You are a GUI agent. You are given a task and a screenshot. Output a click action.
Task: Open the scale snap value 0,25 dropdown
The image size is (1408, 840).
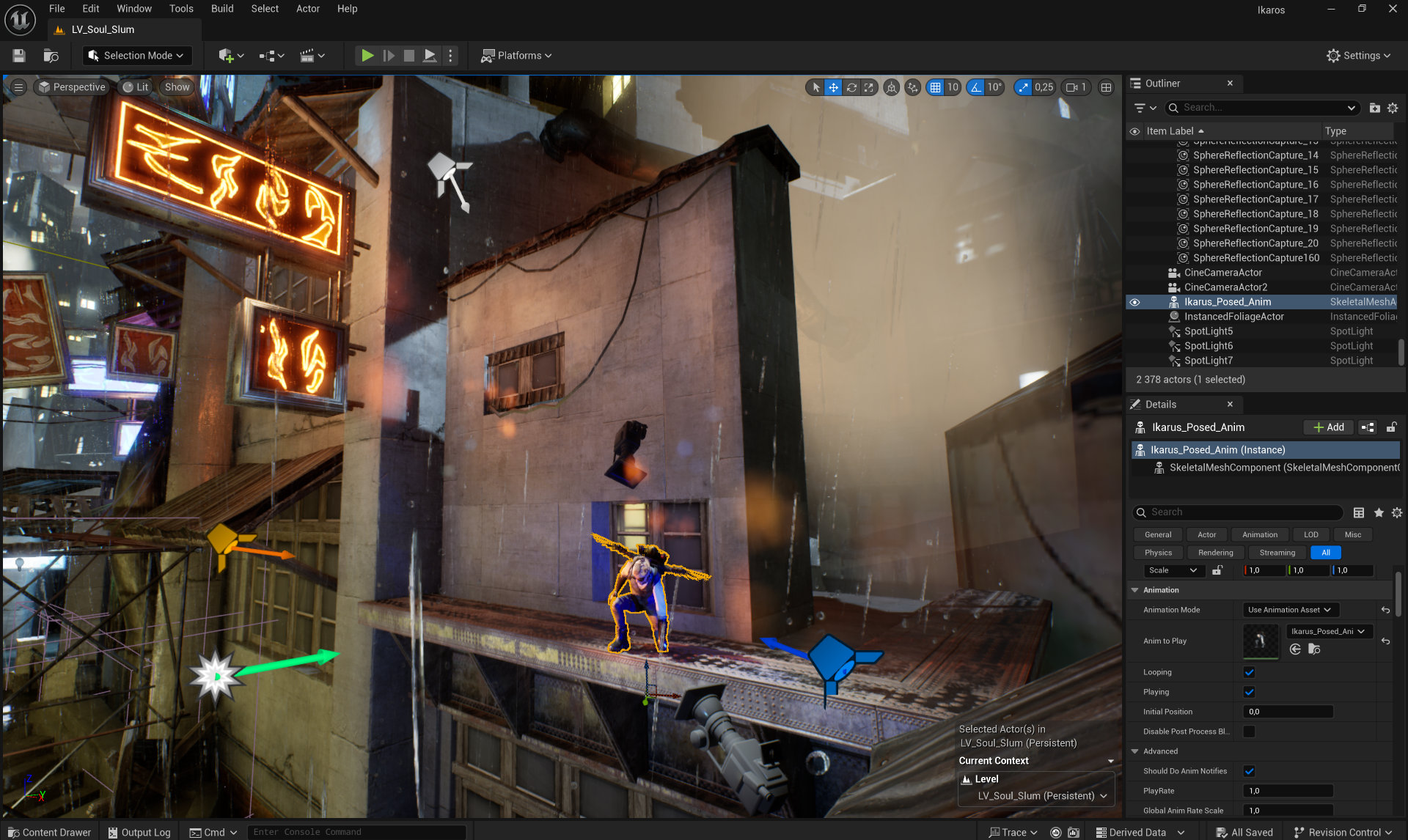[1044, 87]
